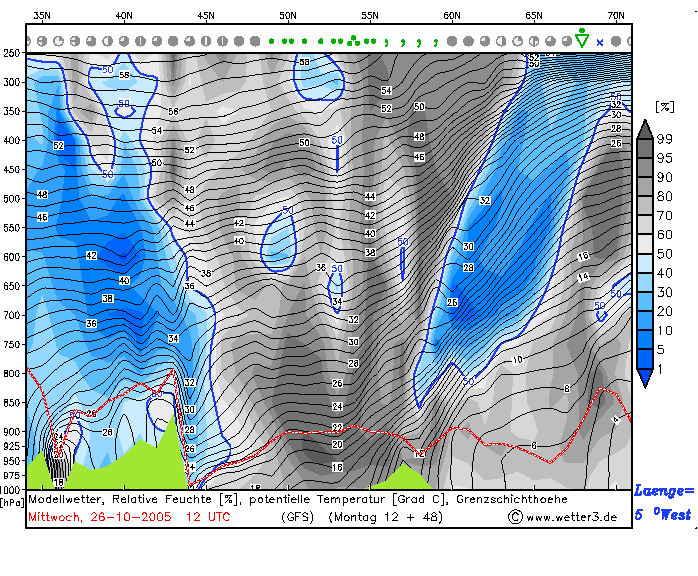698x576 pixels.
Task: Select the 925 pressure axis label
Action: 12,446
